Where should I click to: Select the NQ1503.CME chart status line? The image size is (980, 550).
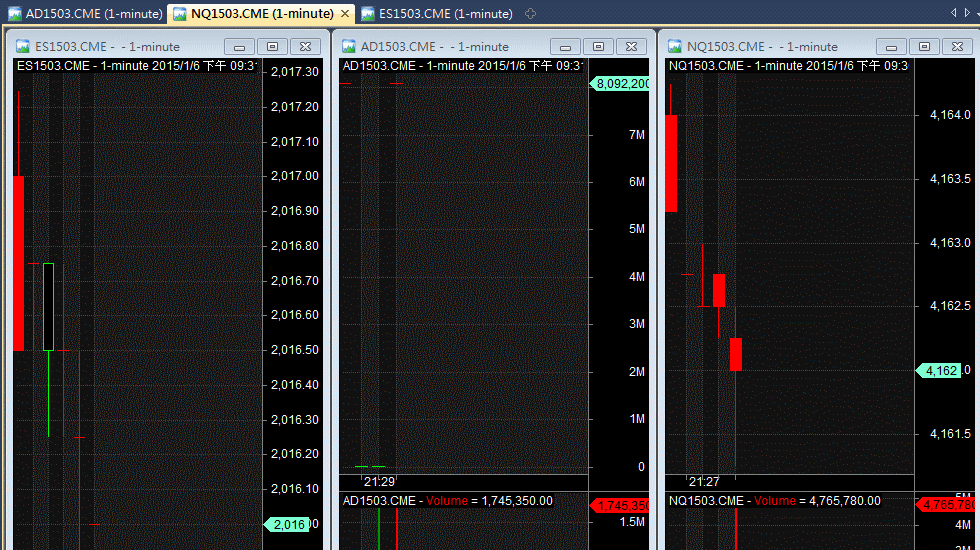pyautogui.click(x=788, y=66)
